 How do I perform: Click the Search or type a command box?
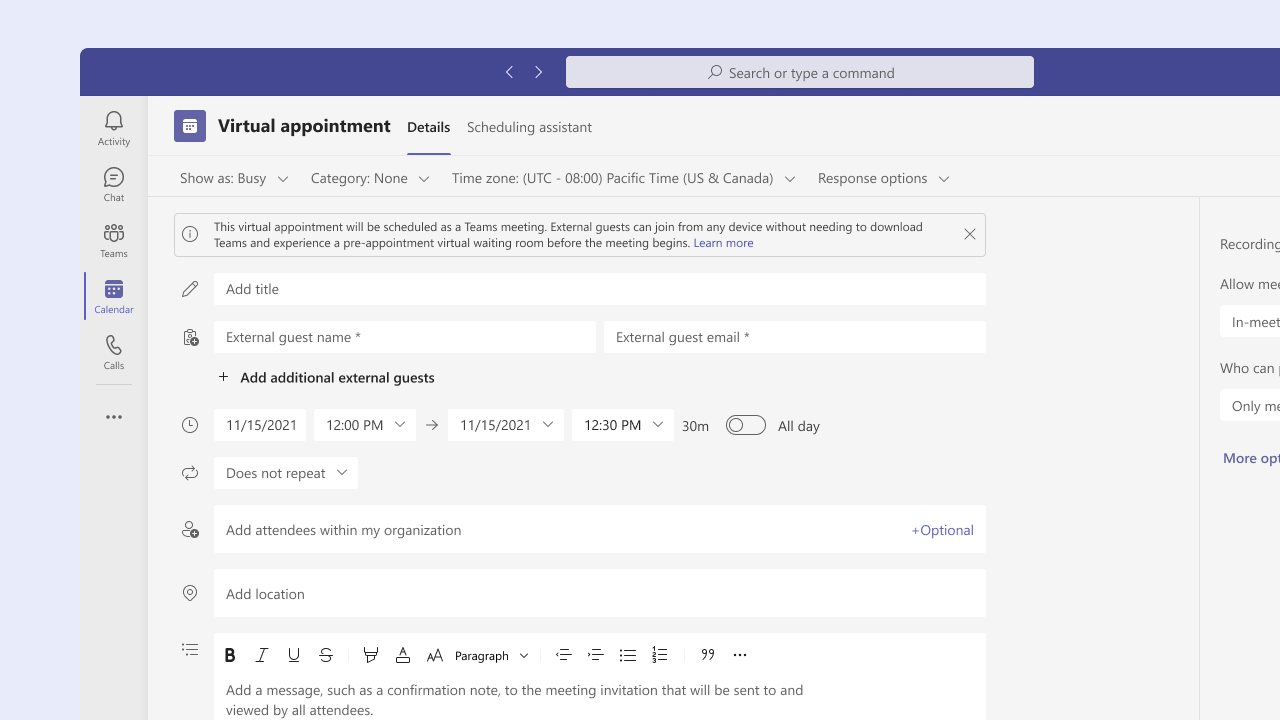800,72
